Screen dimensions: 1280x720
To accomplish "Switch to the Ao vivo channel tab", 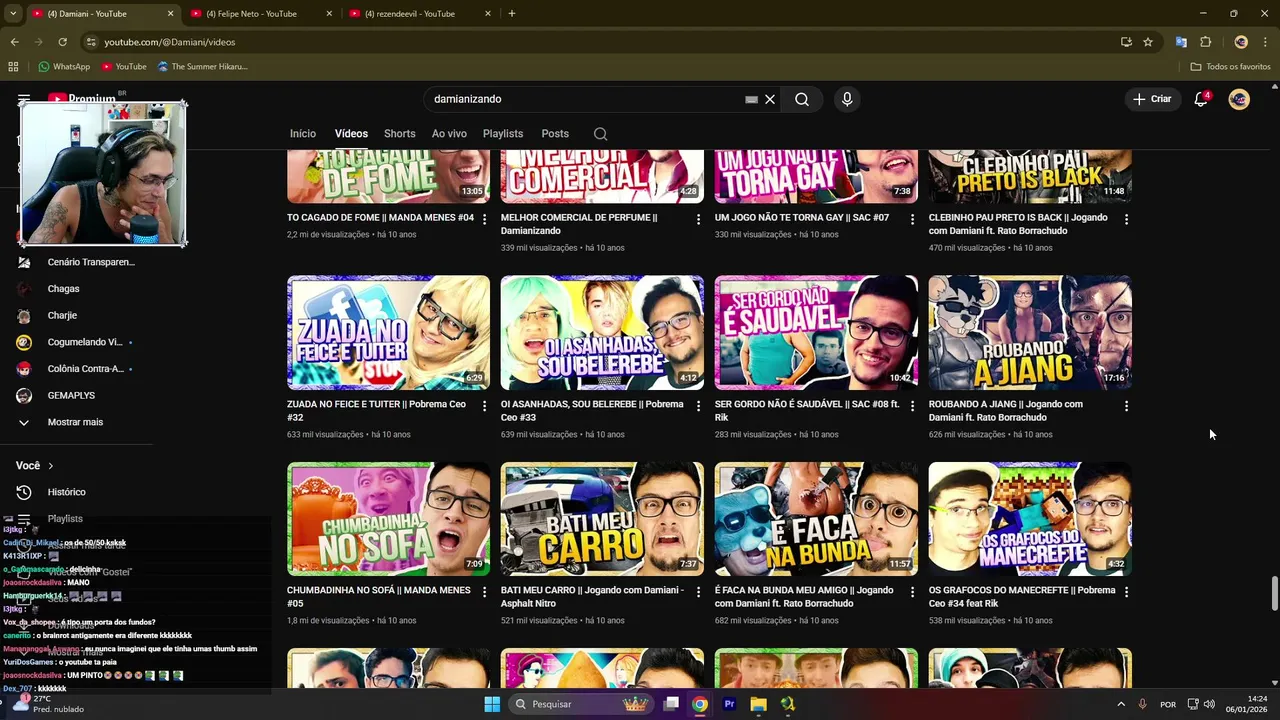I will point(449,134).
